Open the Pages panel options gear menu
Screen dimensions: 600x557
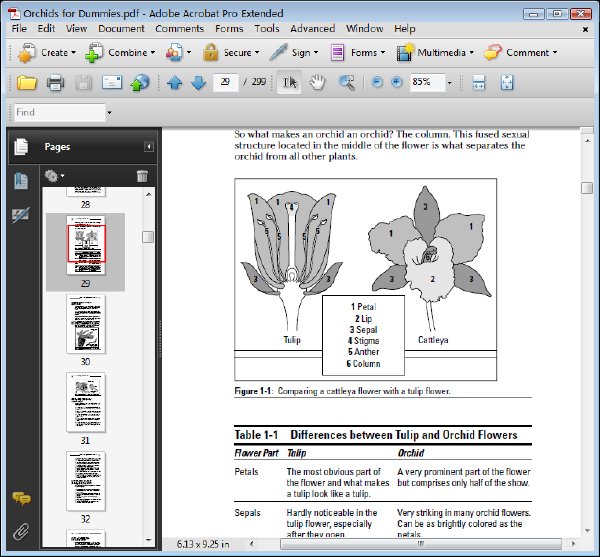point(54,176)
